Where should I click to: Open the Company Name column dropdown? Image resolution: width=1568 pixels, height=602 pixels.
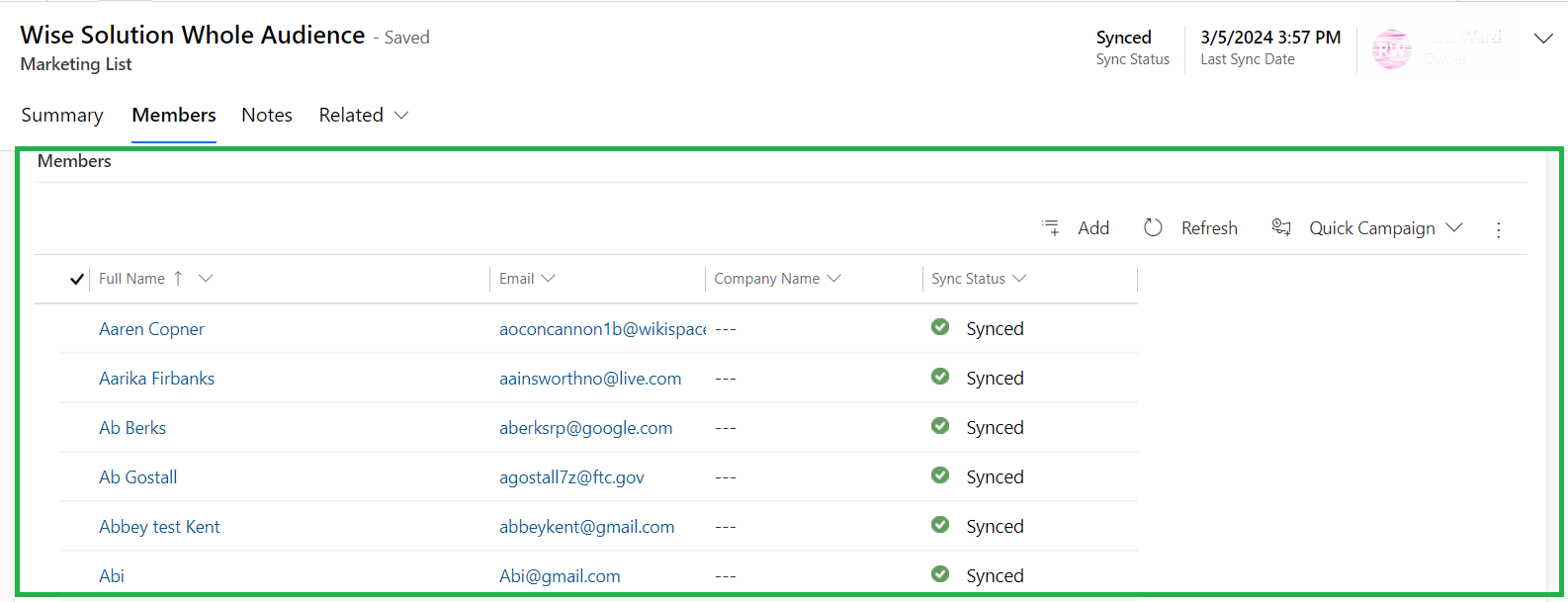click(833, 279)
